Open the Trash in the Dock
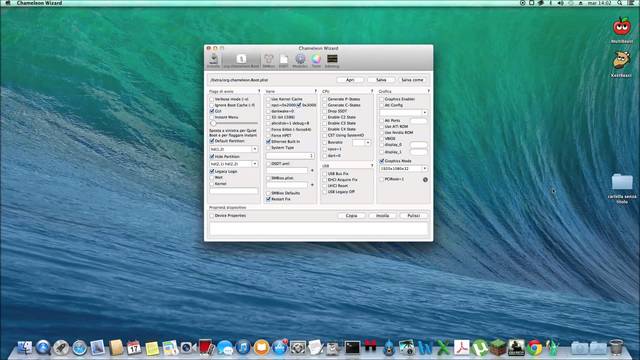This screenshot has height=360, width=640. pyautogui.click(x=616, y=347)
